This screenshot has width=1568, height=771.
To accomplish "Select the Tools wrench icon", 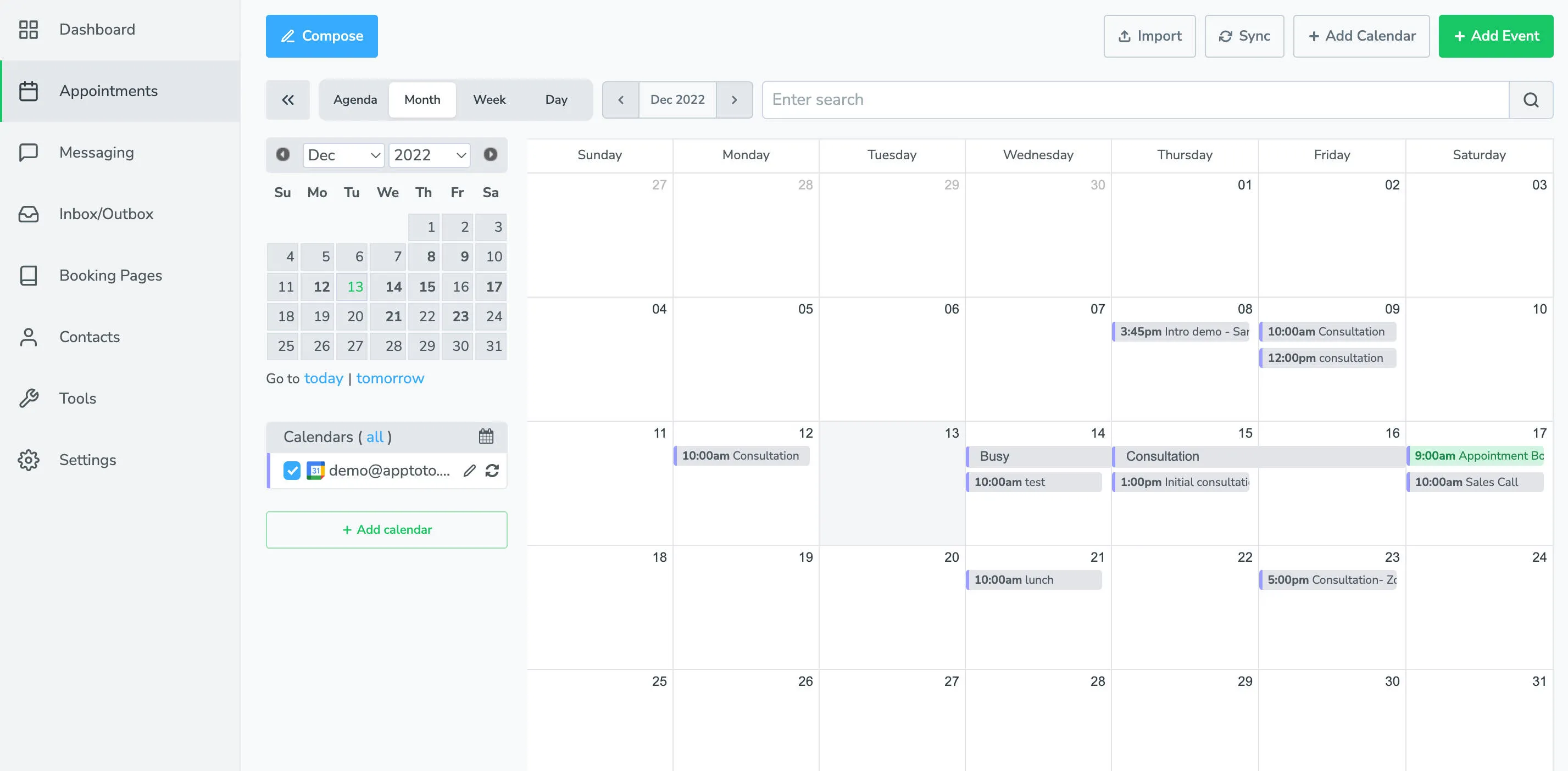I will 28,398.
